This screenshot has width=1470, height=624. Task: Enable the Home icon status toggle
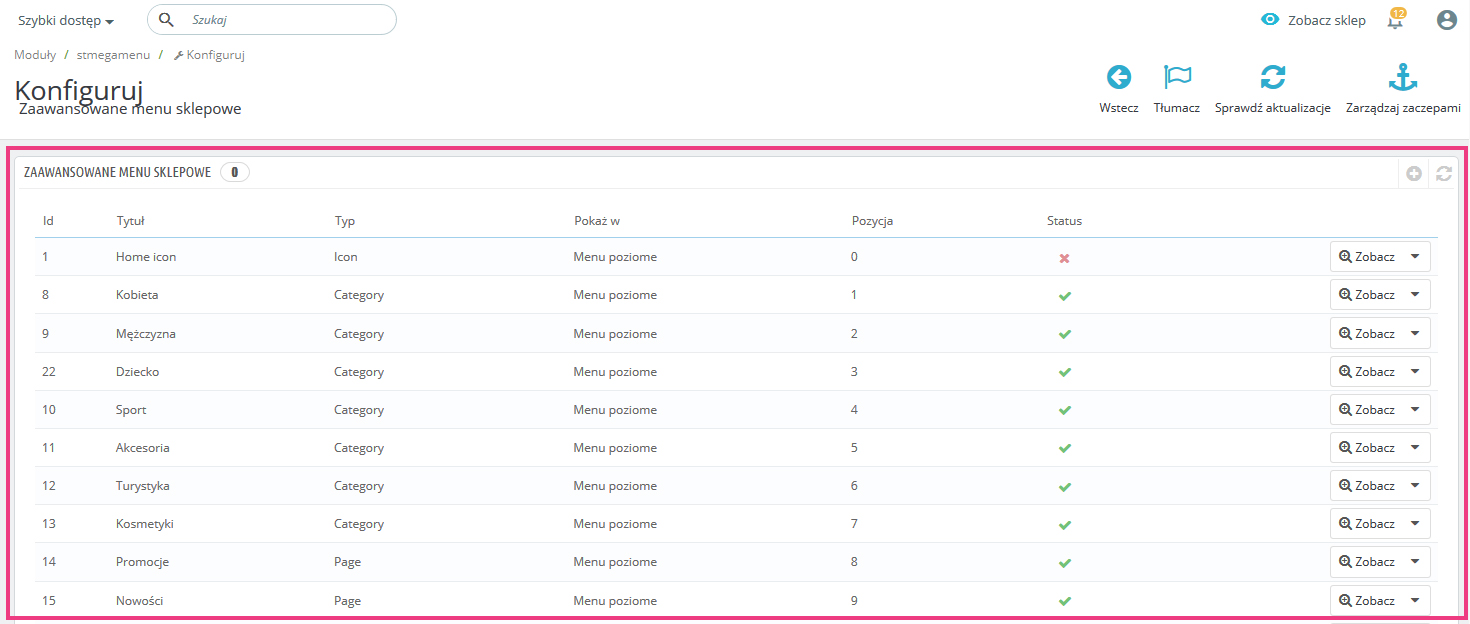(1064, 258)
